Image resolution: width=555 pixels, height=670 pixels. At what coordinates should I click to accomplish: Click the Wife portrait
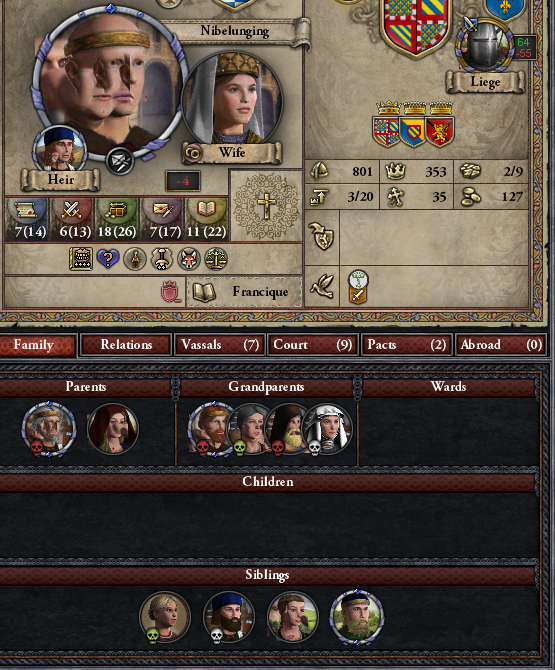tap(232, 100)
